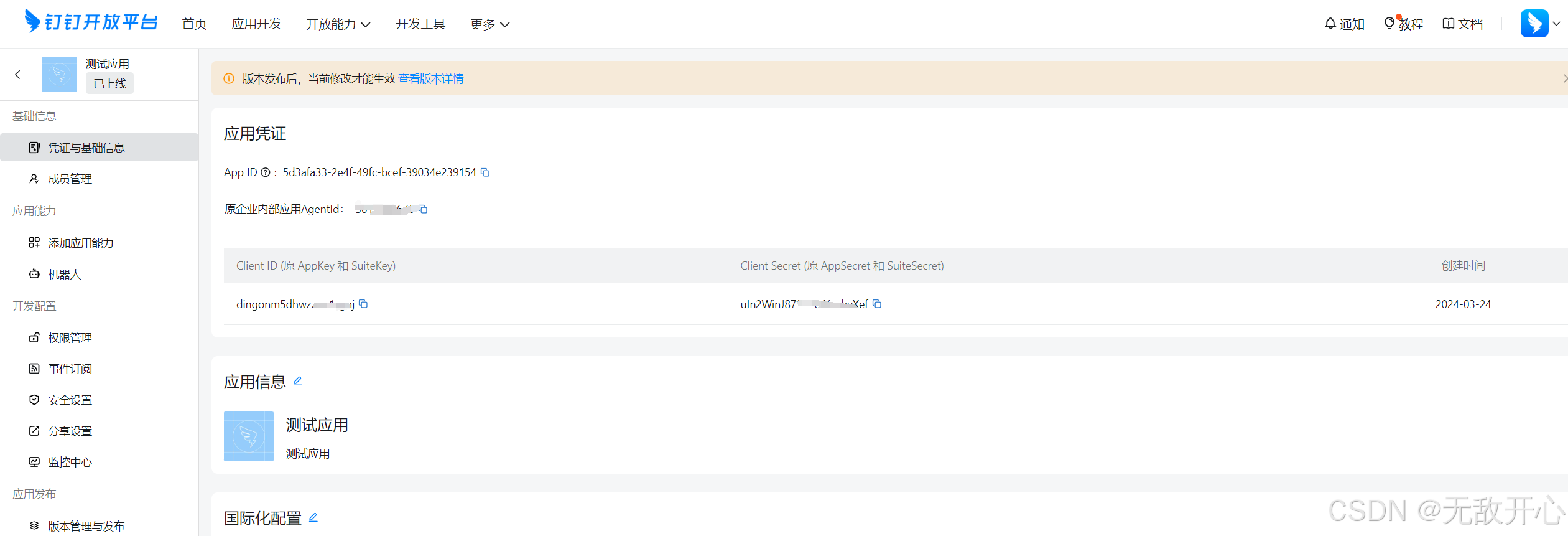This screenshot has height=536, width=1568.
Task: Click the Client ID value dingonm5dhwz
Action: 295,304
